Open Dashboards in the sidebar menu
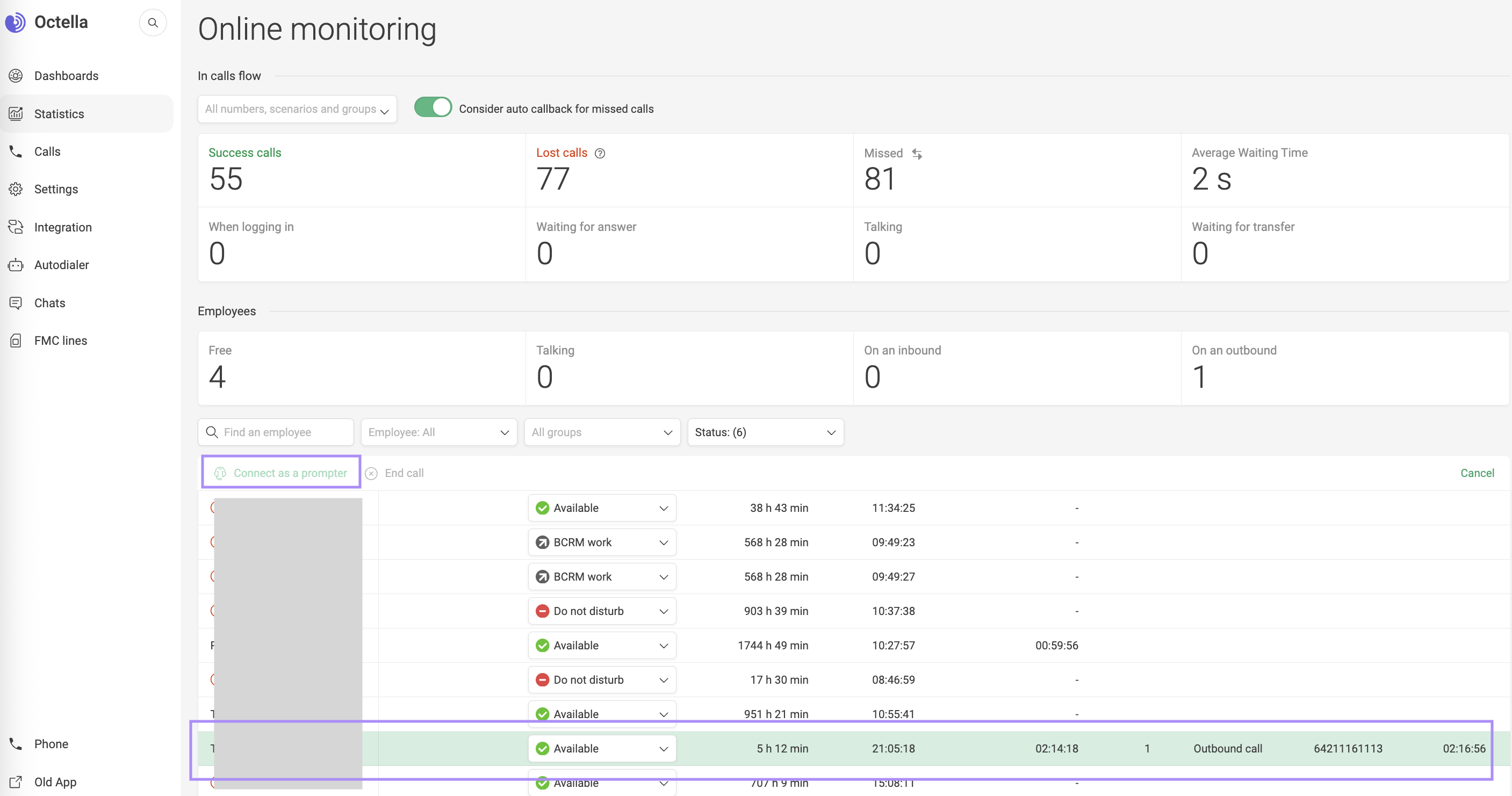Screen dimensions: 1512x796 (66, 76)
